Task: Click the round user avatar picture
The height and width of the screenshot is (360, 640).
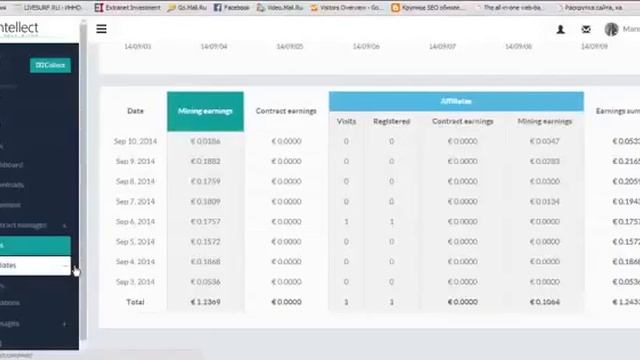Action: pyautogui.click(x=611, y=29)
